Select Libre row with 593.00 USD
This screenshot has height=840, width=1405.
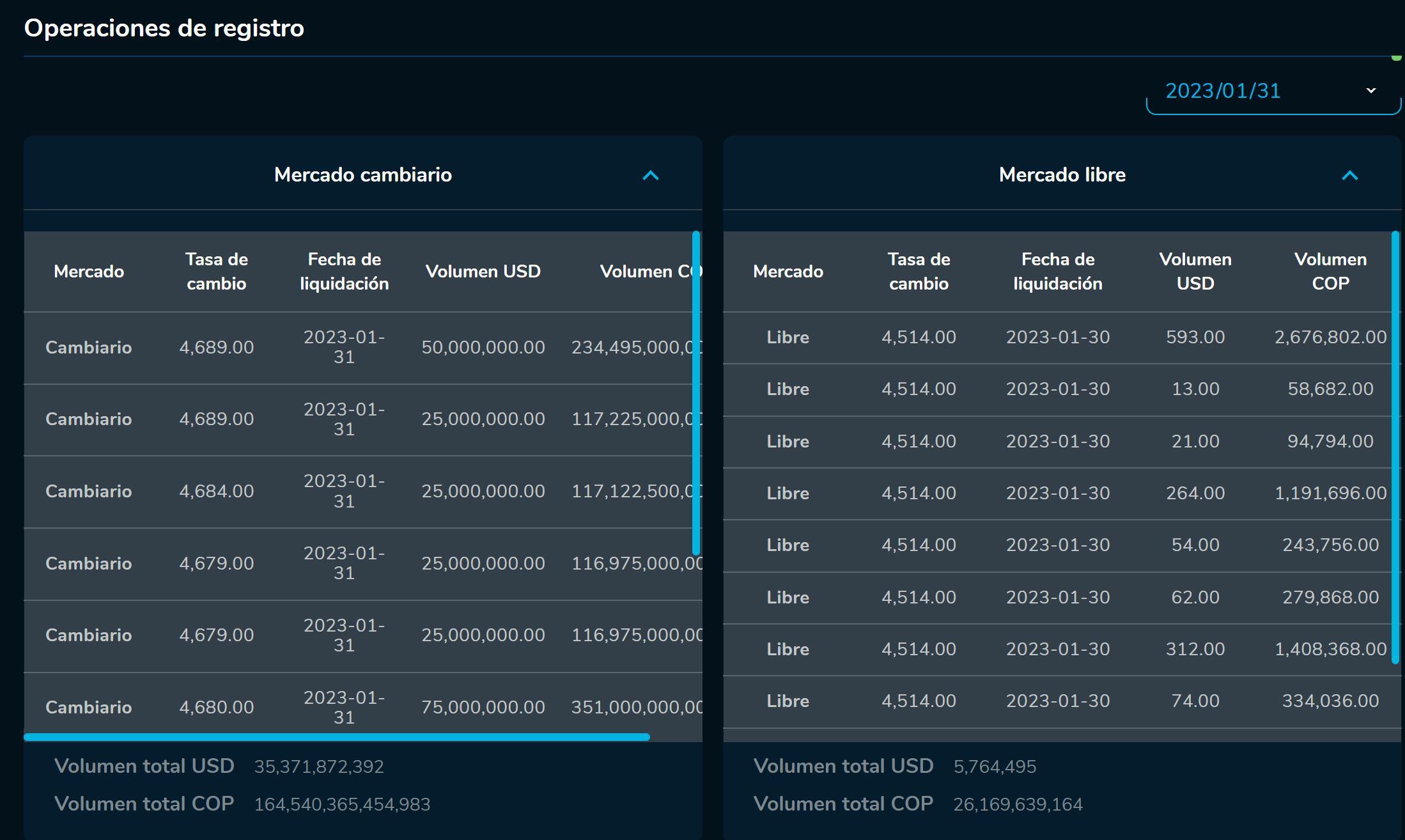click(x=1195, y=338)
